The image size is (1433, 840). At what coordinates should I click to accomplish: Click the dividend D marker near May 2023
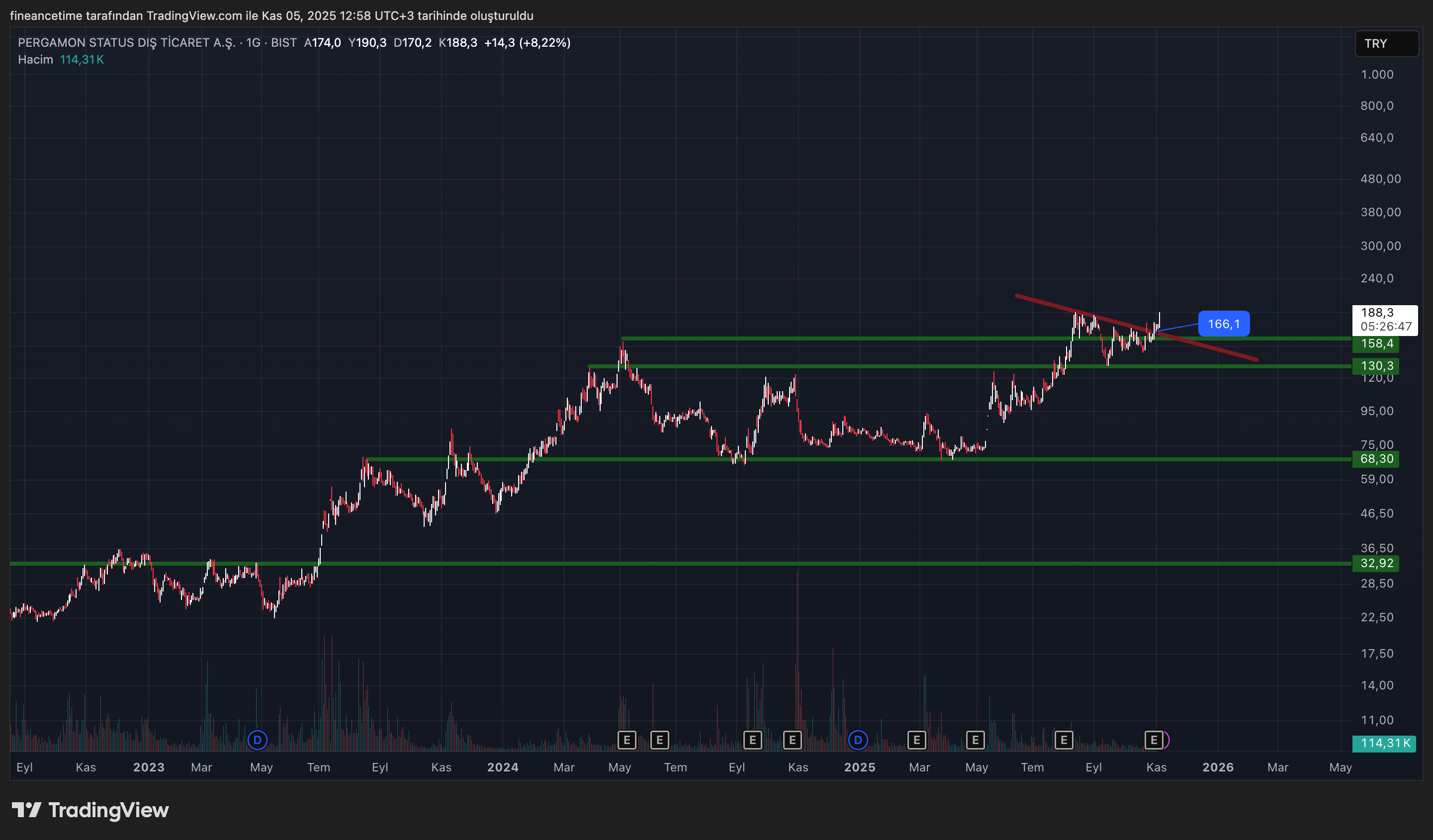point(258,740)
